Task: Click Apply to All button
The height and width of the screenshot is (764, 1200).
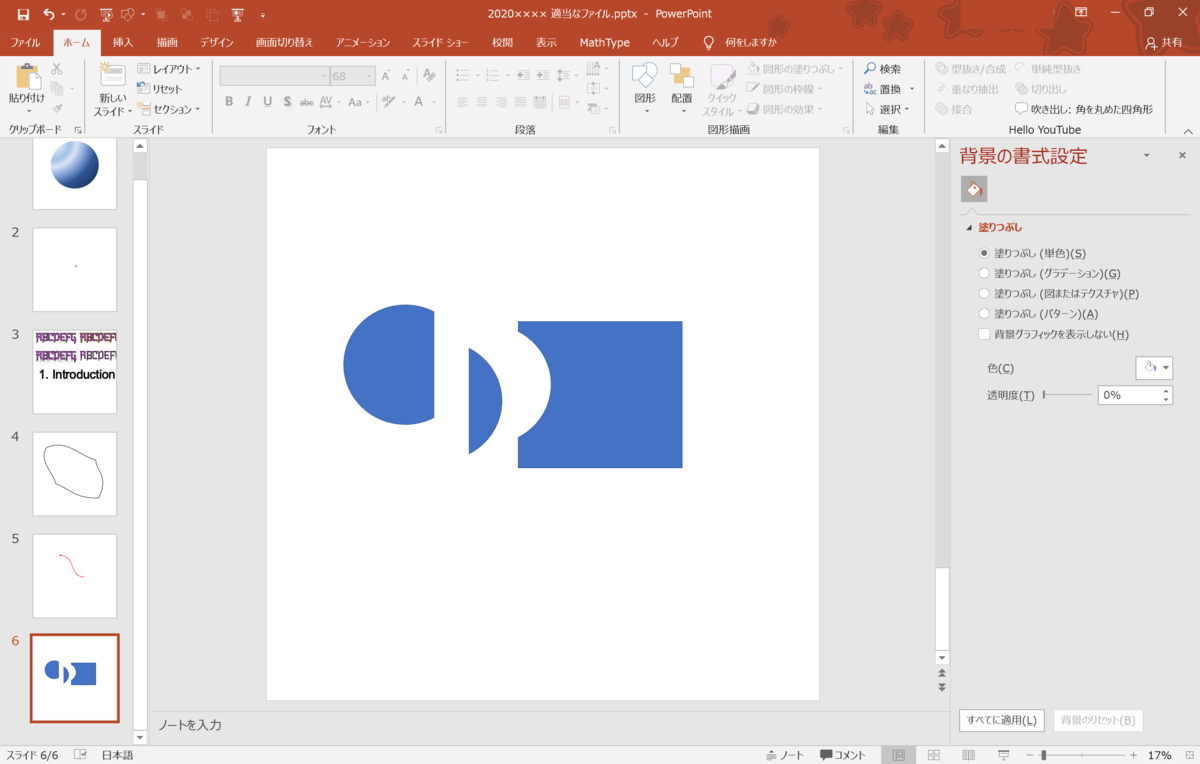Action: (1002, 720)
